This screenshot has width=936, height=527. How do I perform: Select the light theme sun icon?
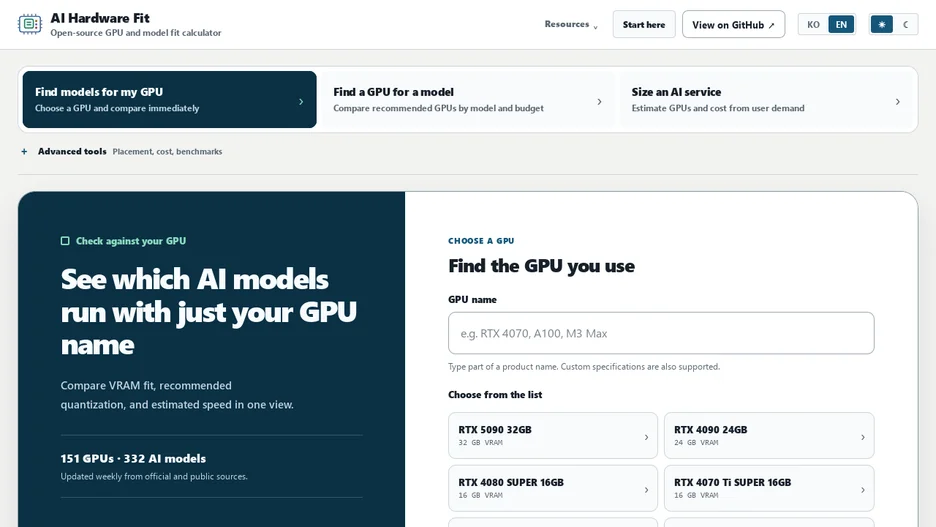point(882,24)
